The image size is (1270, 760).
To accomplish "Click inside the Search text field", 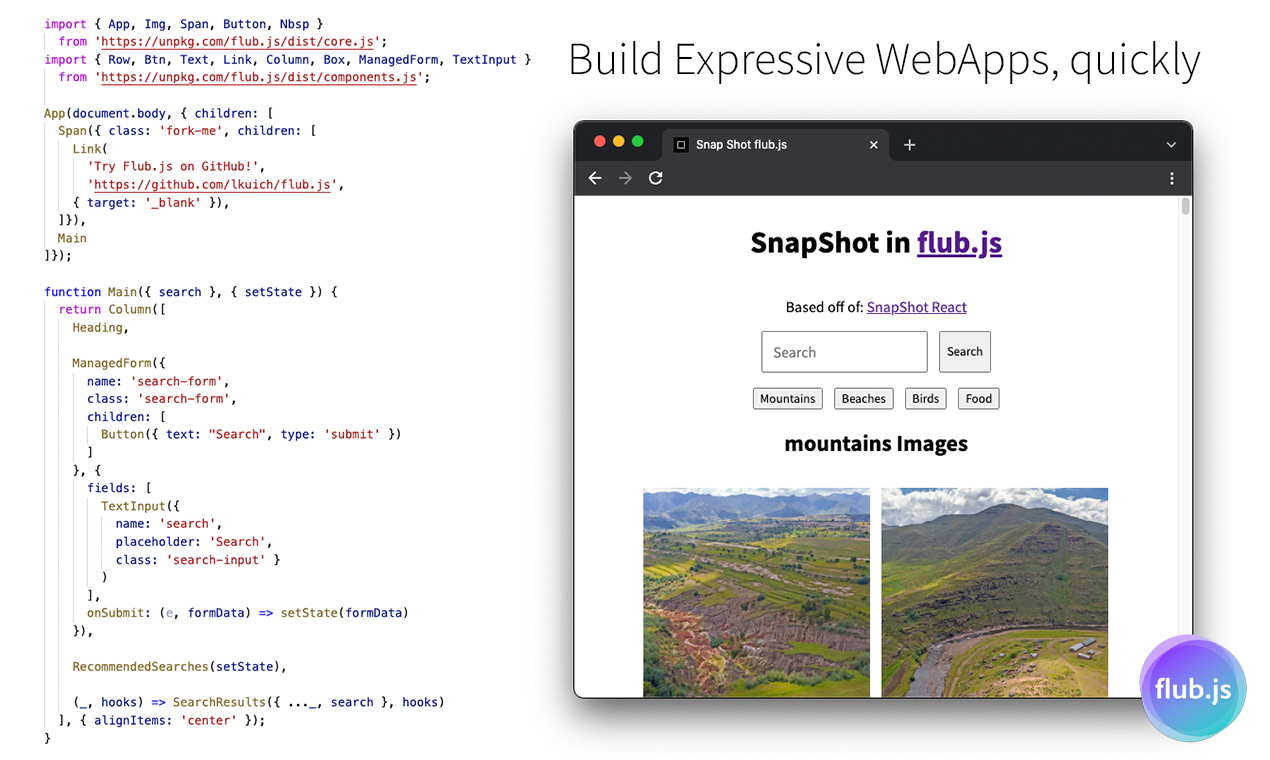I will point(843,351).
